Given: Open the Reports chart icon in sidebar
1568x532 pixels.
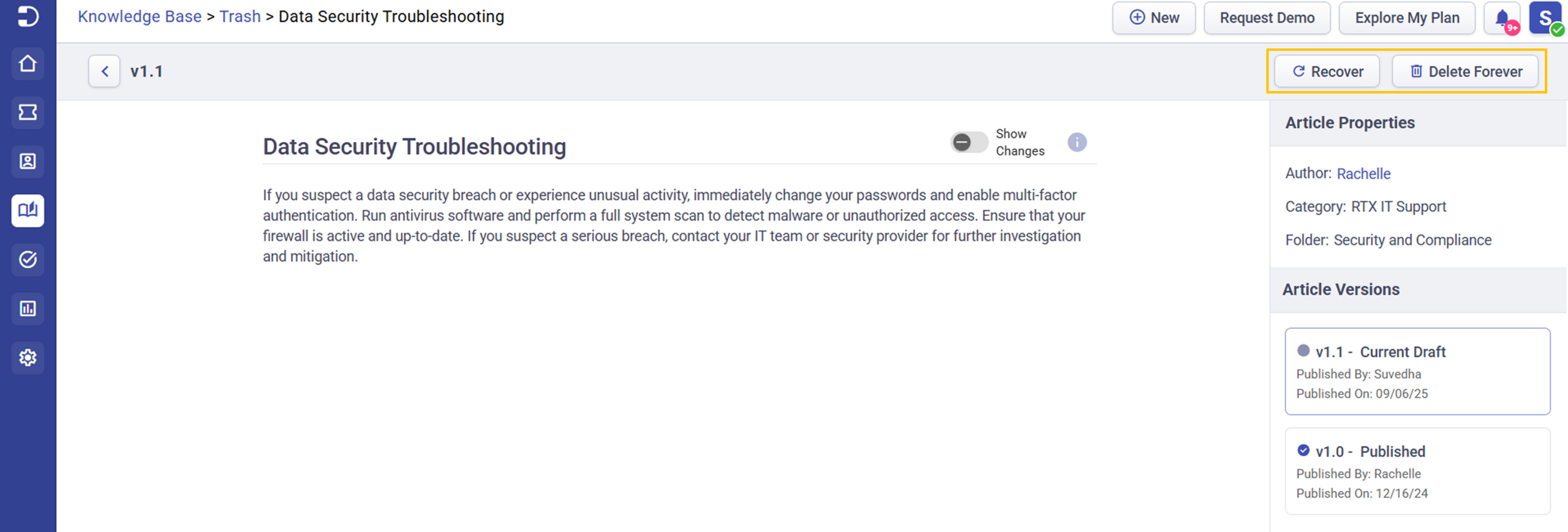Looking at the screenshot, I should 28,309.
